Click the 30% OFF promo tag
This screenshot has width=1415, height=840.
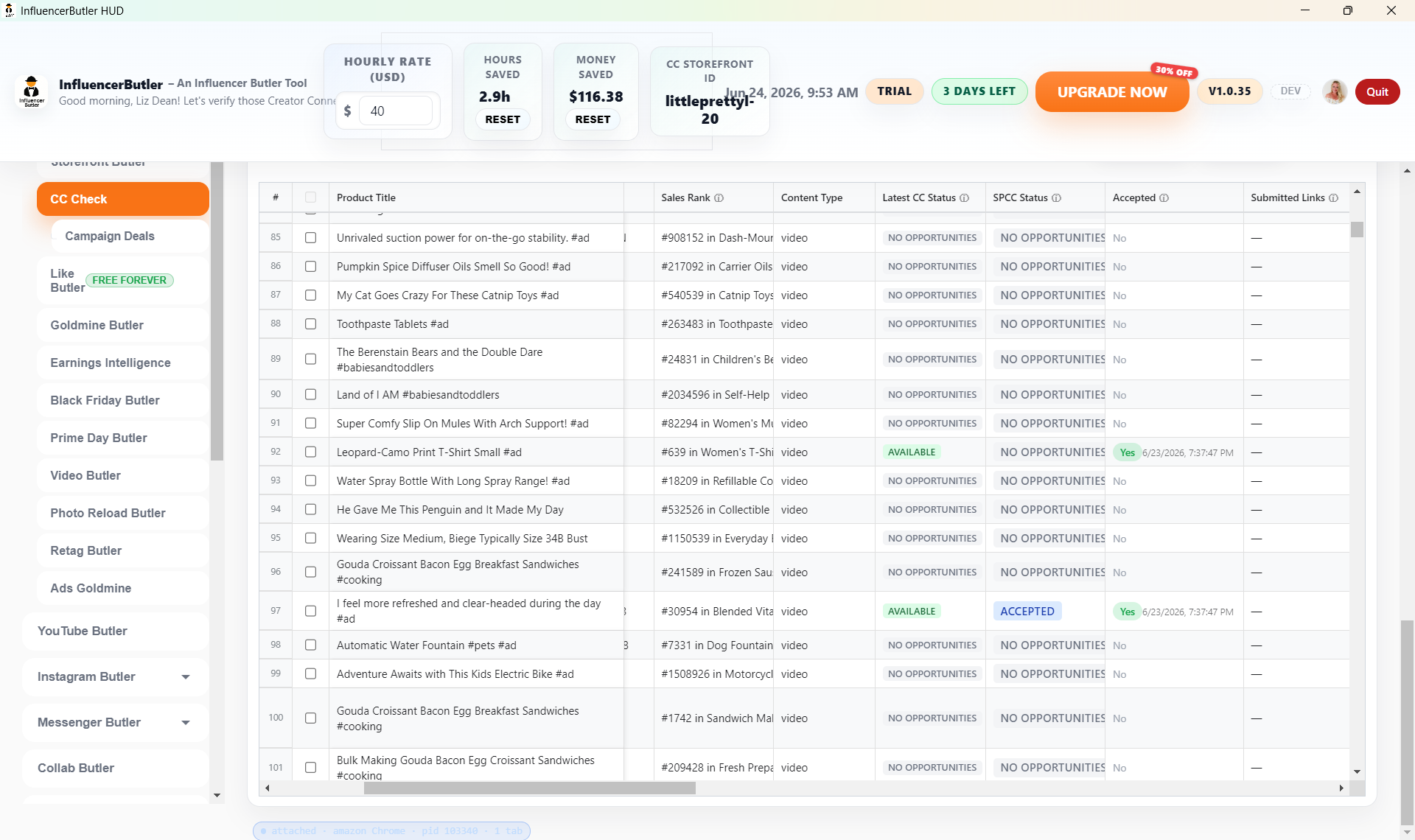point(1174,71)
